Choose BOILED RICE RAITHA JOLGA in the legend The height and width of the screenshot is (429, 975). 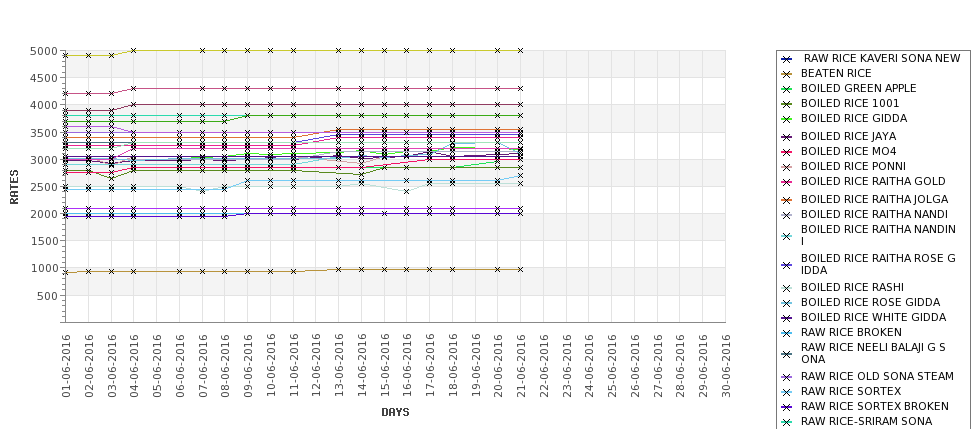[874, 199]
